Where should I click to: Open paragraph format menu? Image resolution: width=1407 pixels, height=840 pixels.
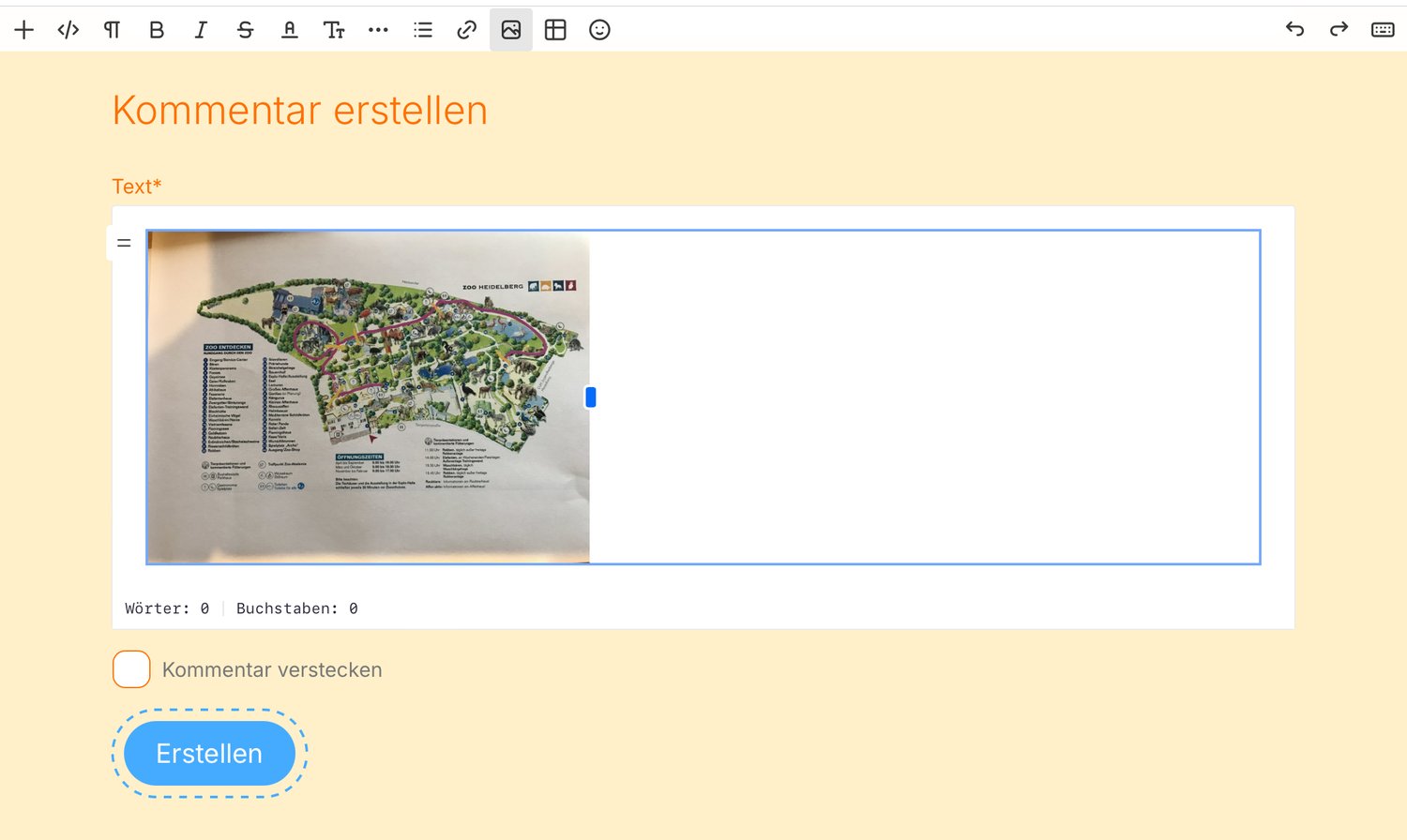click(x=113, y=30)
